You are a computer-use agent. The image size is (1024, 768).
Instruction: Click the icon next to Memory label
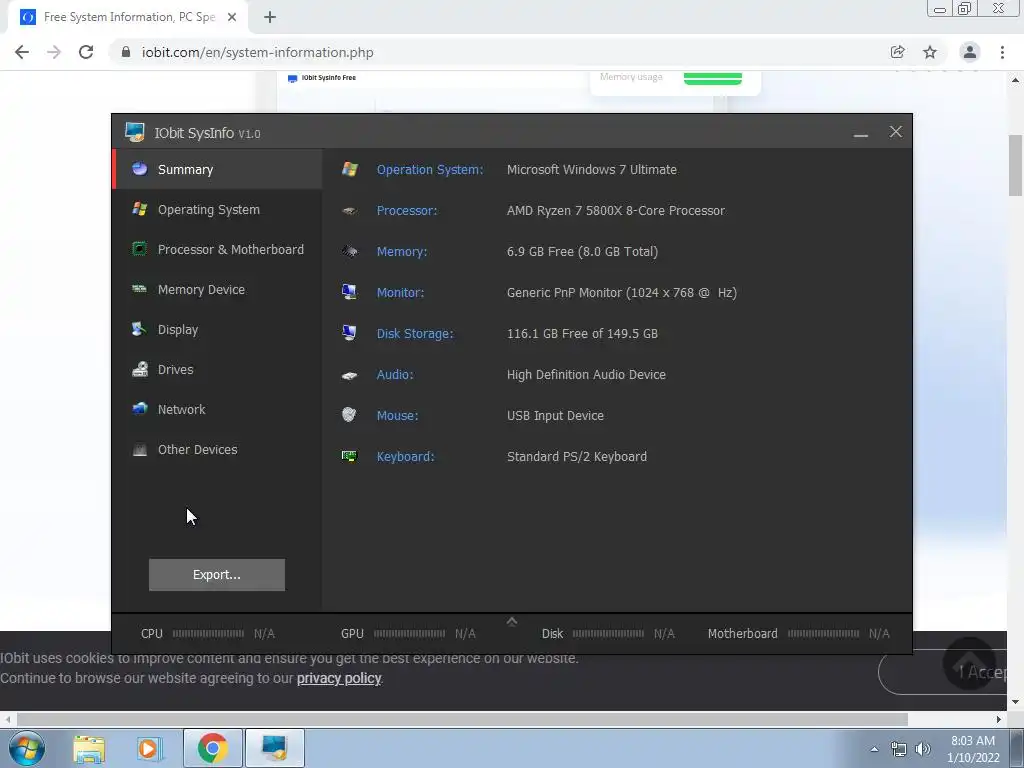click(x=350, y=251)
